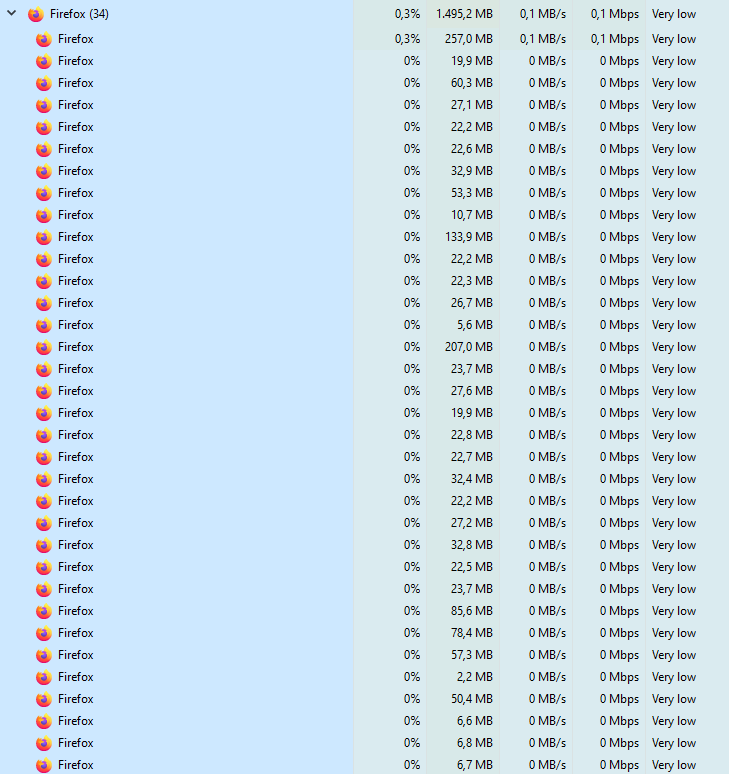The height and width of the screenshot is (774, 729).
Task: Select Firefox icon on the 207,0 MB row
Action: (44, 348)
